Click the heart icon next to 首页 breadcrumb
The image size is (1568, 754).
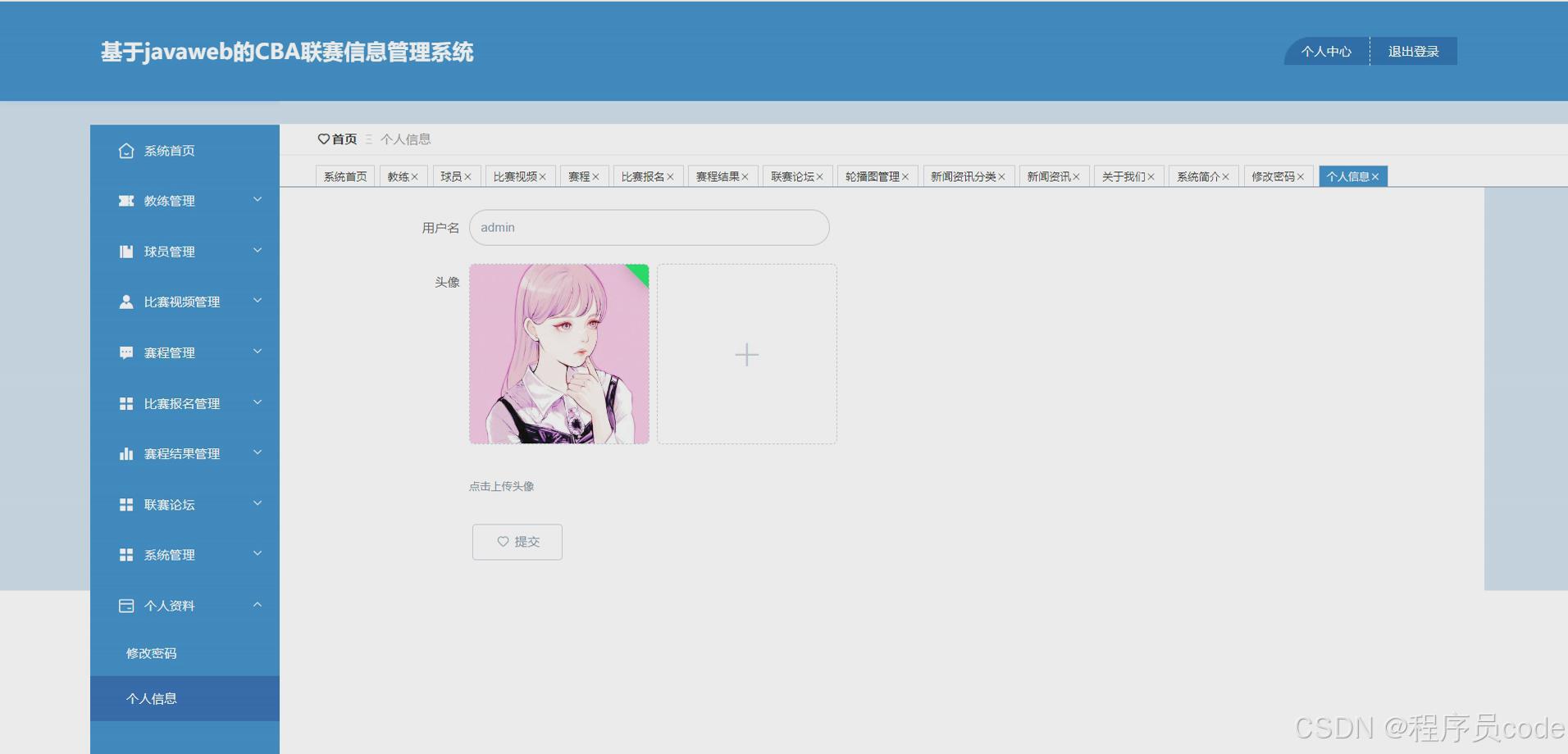(x=323, y=139)
